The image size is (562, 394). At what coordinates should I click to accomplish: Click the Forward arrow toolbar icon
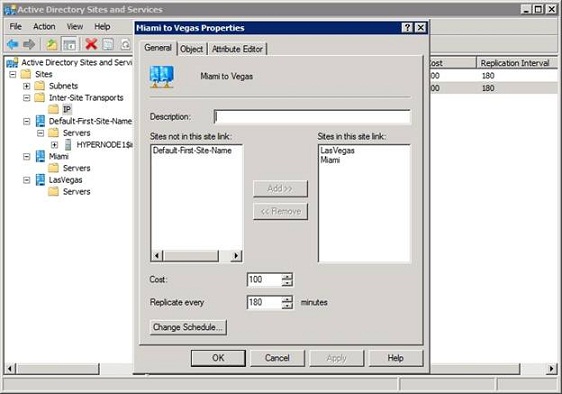[29, 44]
